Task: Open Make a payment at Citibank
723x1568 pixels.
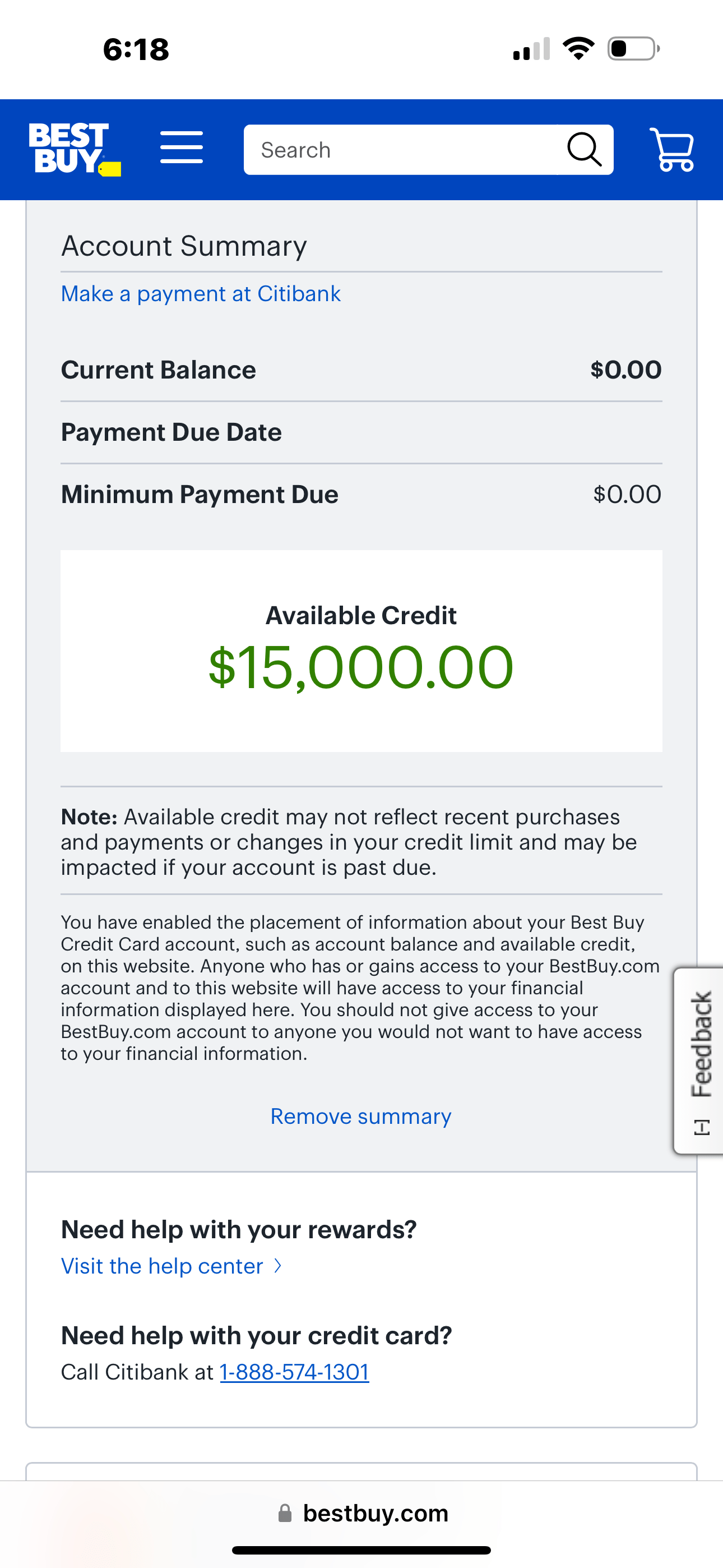Action: (200, 293)
